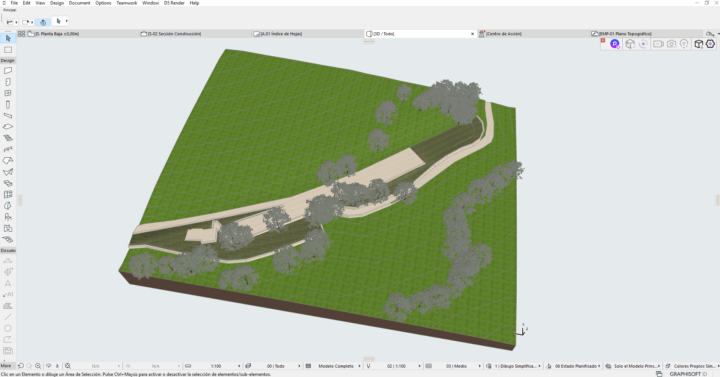Screen dimensions: 720x377
Task: Open the tab overview grid icon
Action: click(x=21, y=34)
